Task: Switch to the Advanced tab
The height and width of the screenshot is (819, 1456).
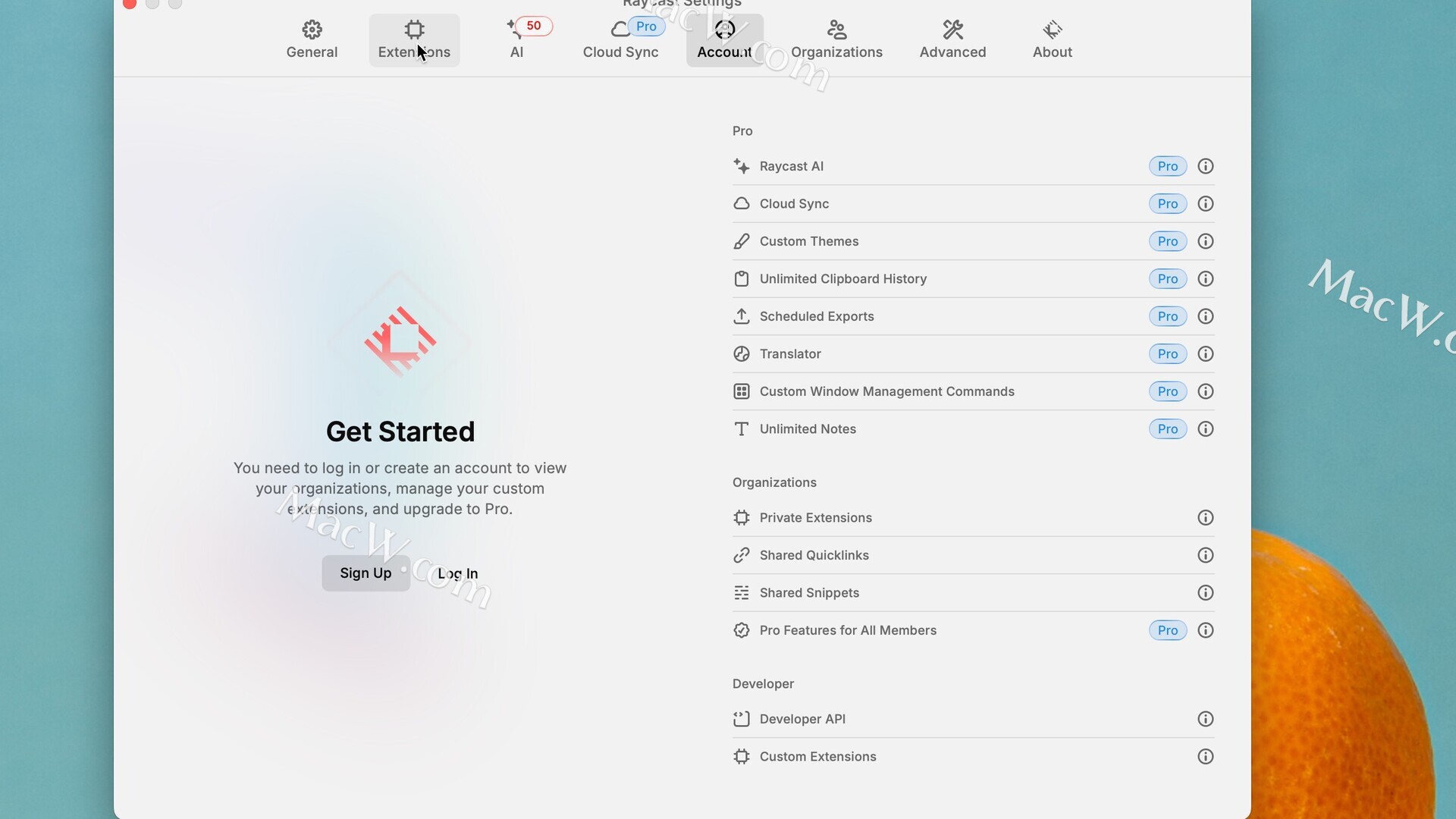Action: (952, 39)
